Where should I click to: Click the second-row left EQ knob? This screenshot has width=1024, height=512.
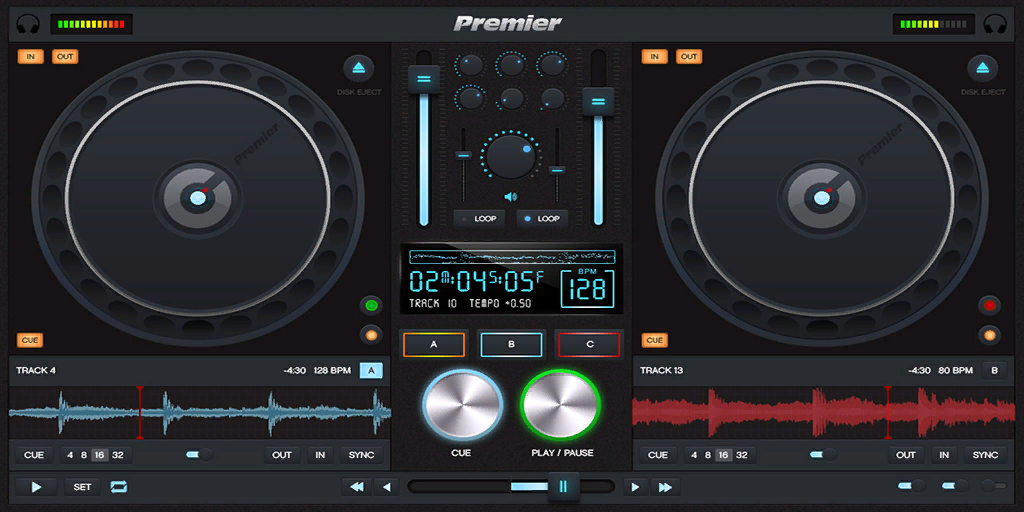470,99
